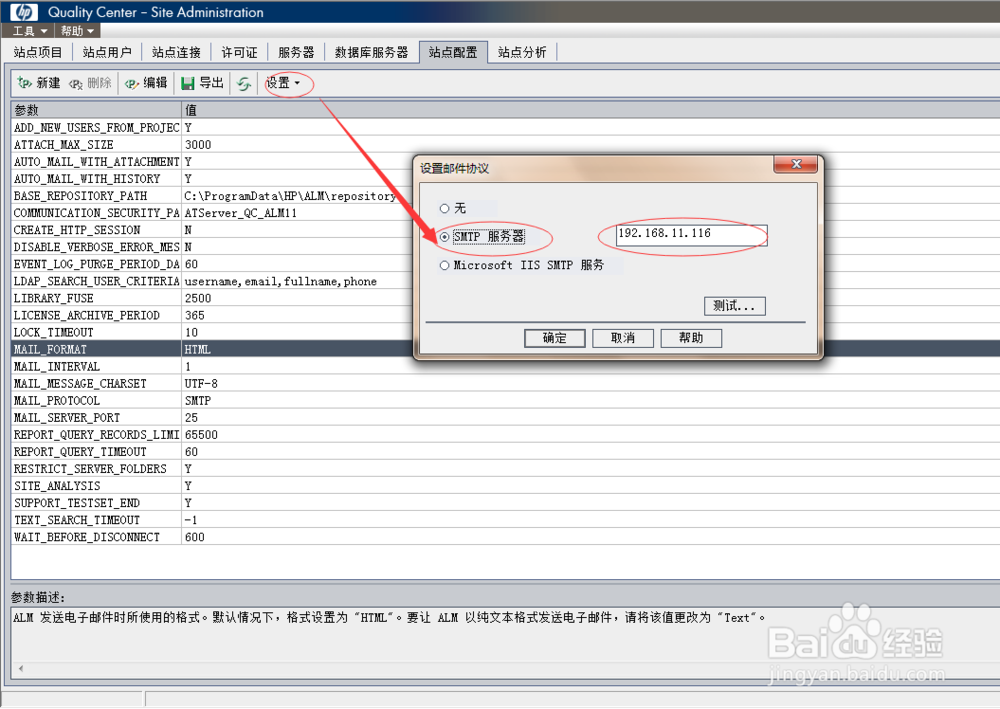Select the DISABLE_VERBOSE_ERROR_MES row
Image resolution: width=1000 pixels, height=709 pixels.
505,247
